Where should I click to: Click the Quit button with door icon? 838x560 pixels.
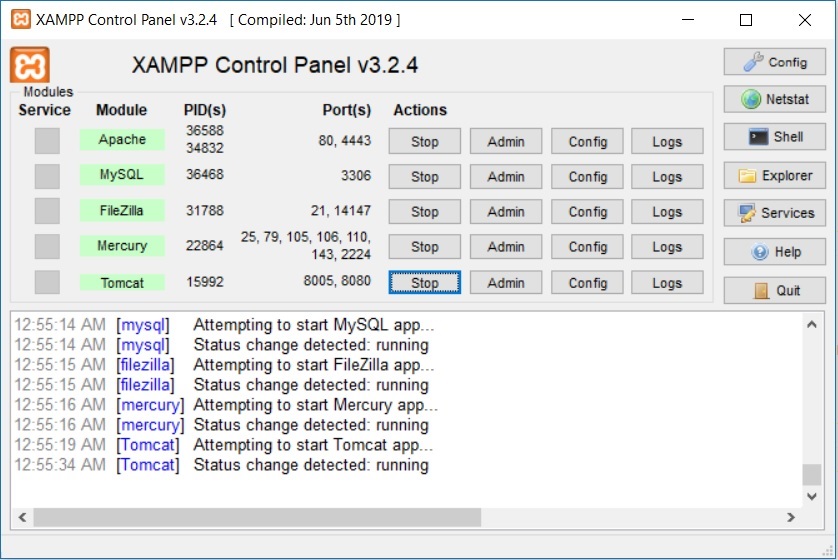(774, 290)
